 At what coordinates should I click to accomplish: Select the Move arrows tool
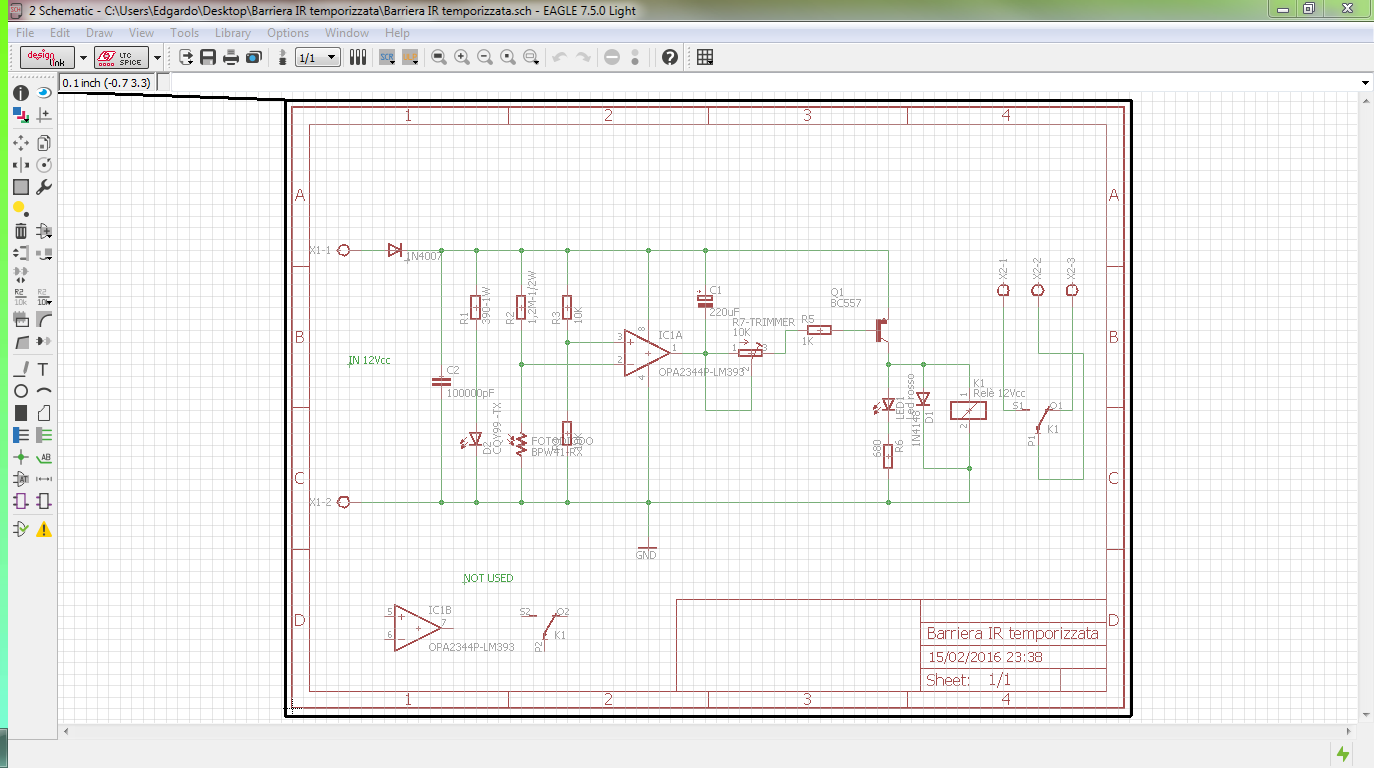pyautogui.click(x=20, y=143)
